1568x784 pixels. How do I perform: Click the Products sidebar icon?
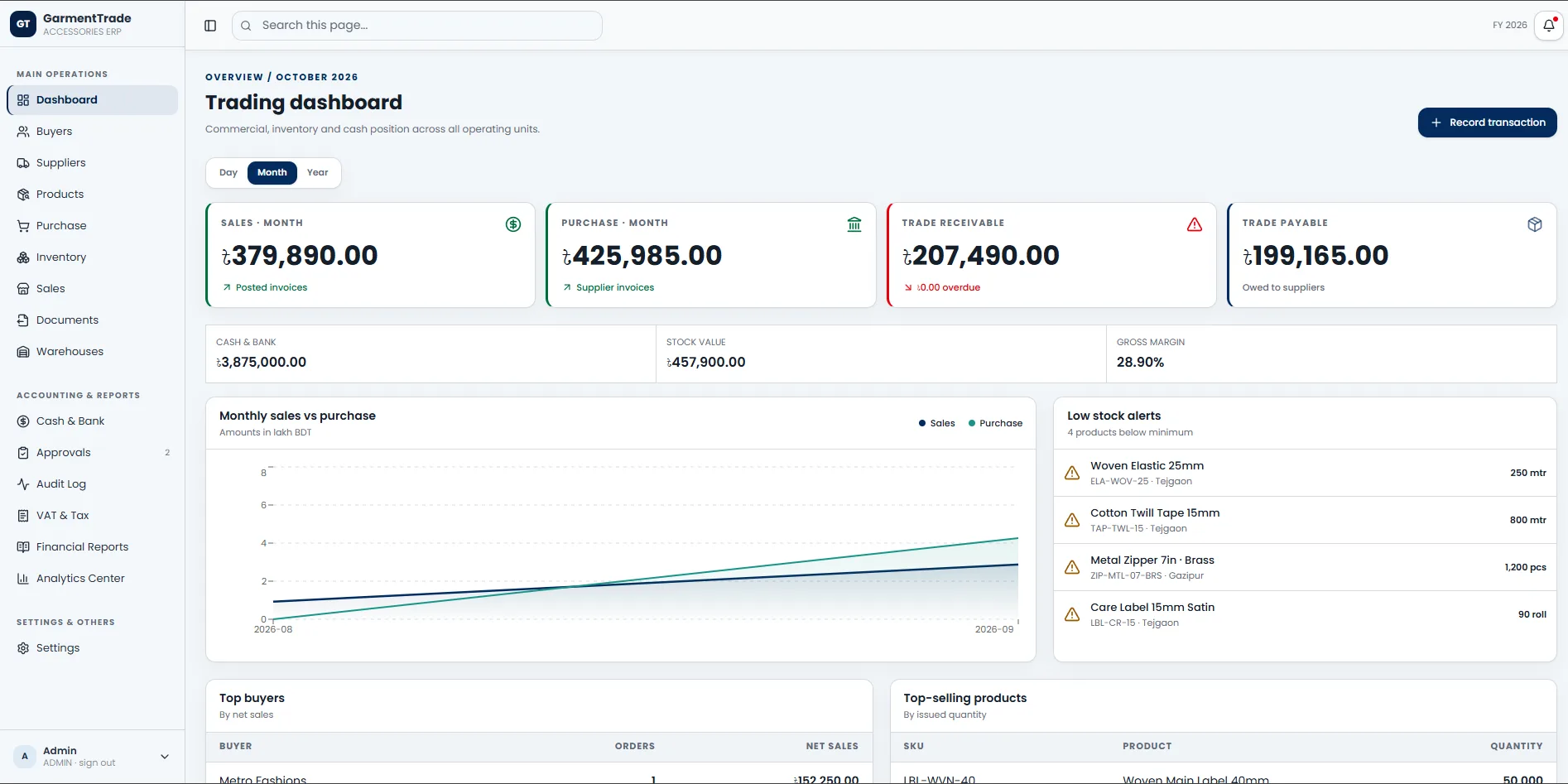(23, 195)
